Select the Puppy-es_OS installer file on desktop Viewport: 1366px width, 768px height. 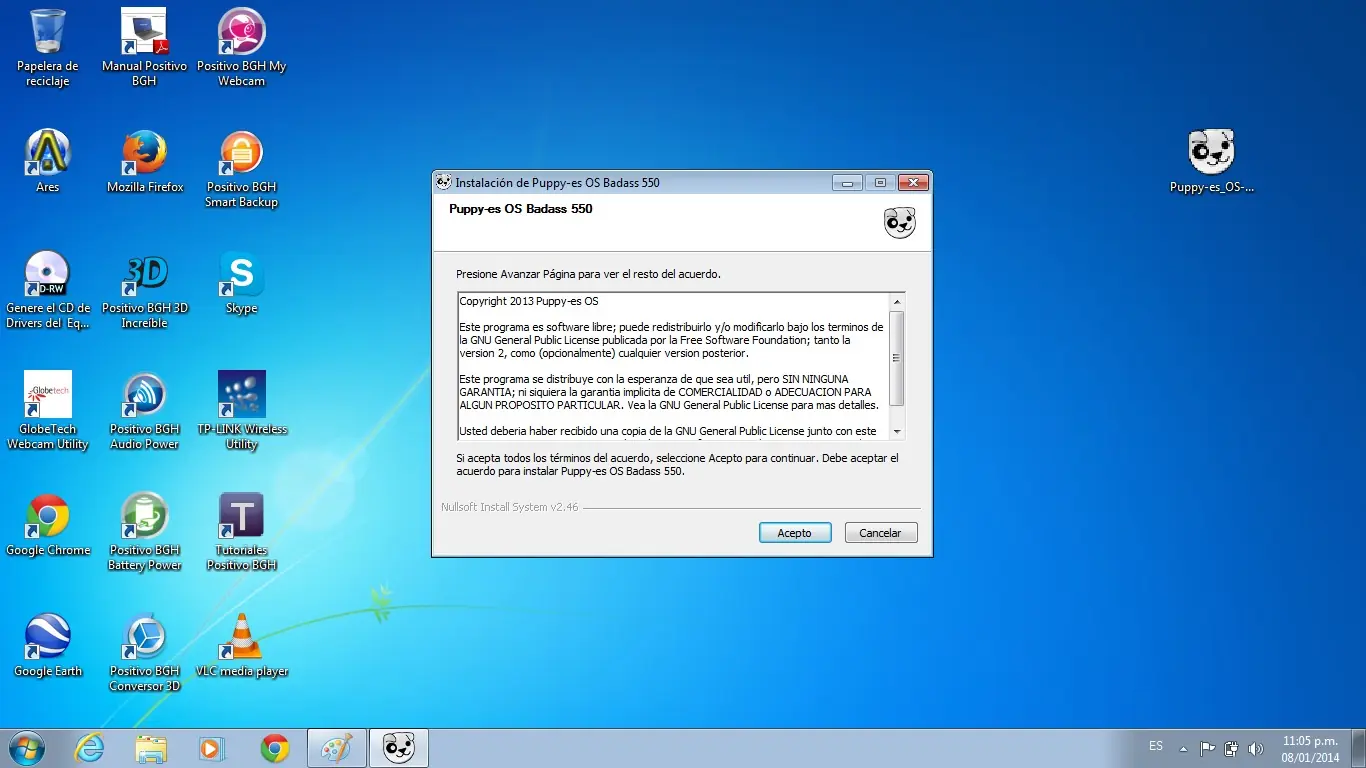(1211, 161)
